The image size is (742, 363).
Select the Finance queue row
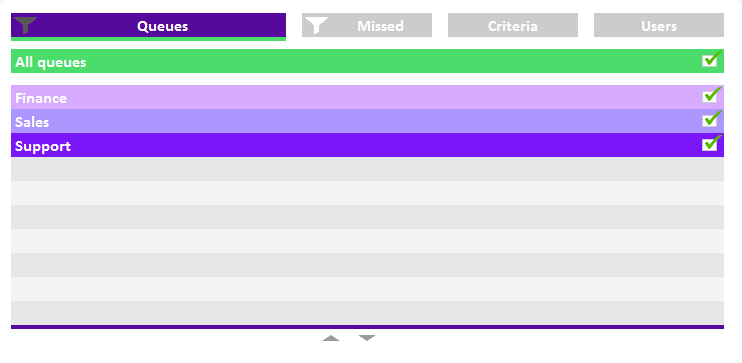pyautogui.click(x=367, y=97)
